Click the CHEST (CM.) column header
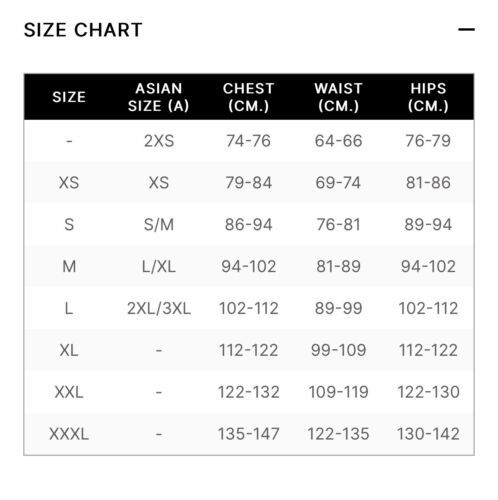The image size is (498, 500). tap(248, 97)
